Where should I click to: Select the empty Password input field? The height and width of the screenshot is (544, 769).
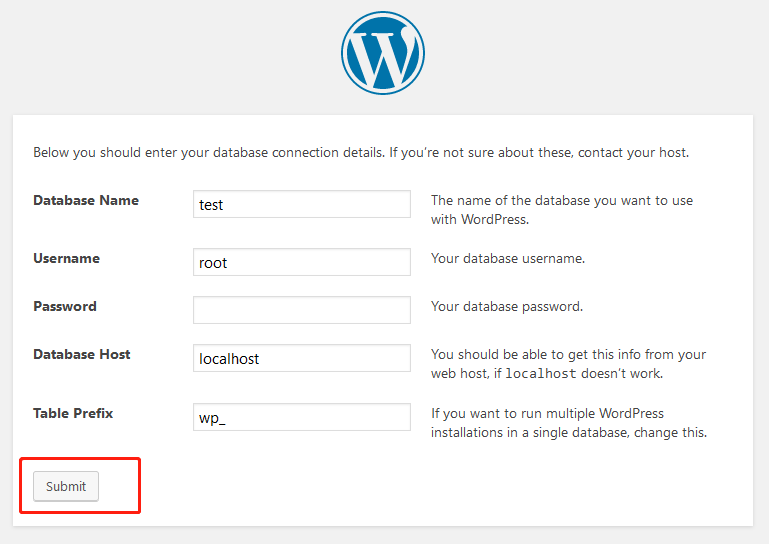(x=301, y=310)
